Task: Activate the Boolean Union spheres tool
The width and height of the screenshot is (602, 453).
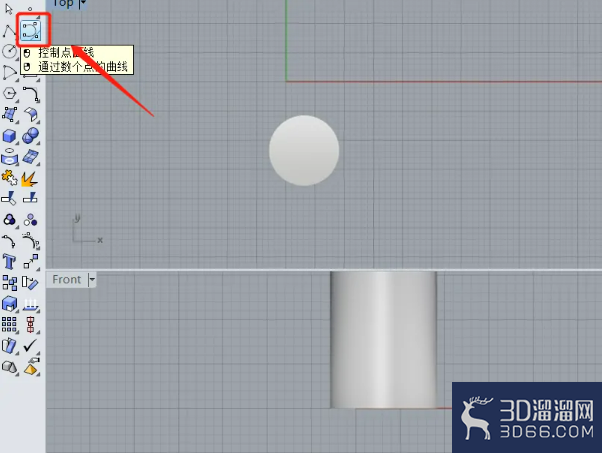Action: click(x=31, y=136)
